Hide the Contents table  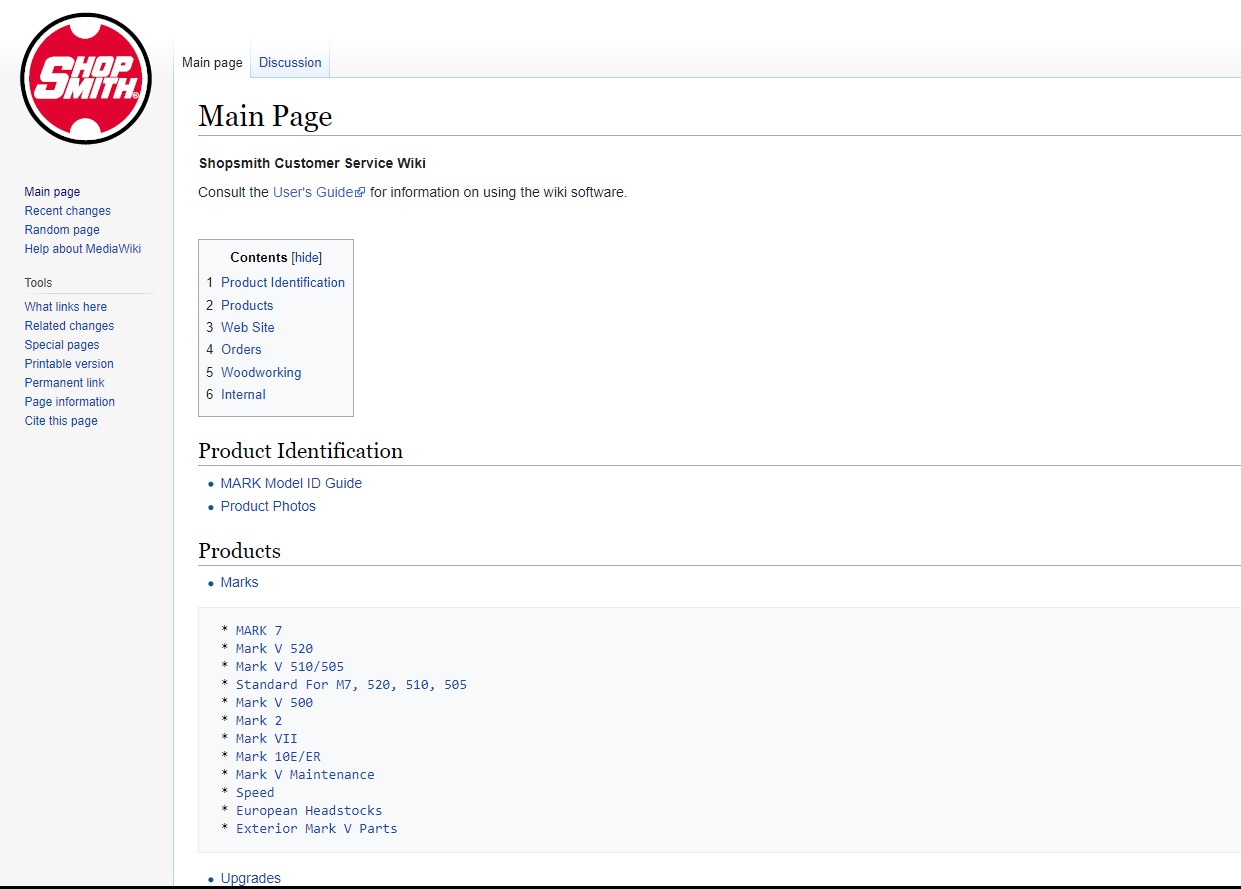[x=307, y=257]
